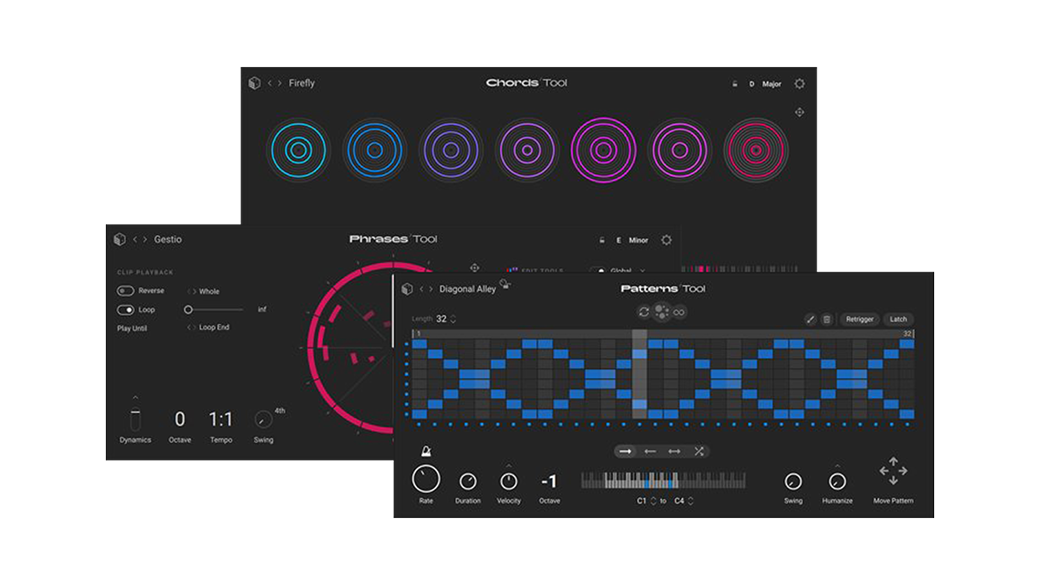Viewport: 1040px width, 585px height.
Task: Open the Phrases Tool preset browser cube icon
Action: pos(119,239)
